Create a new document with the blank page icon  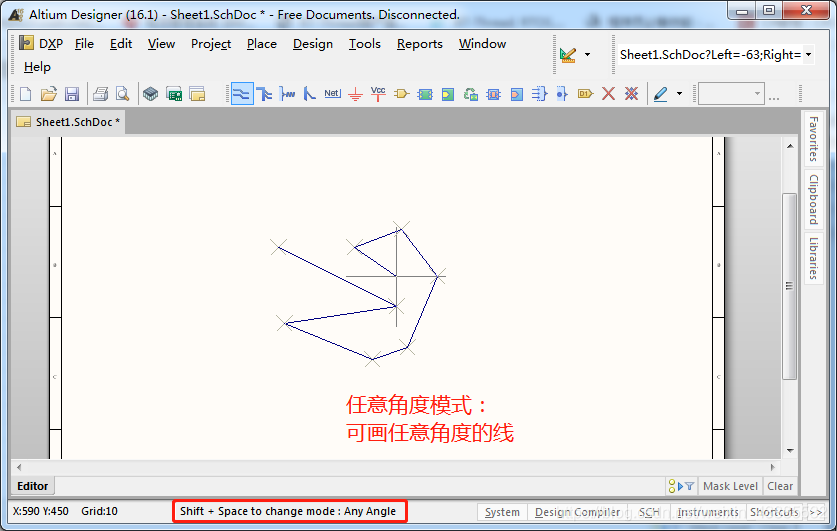point(25,94)
